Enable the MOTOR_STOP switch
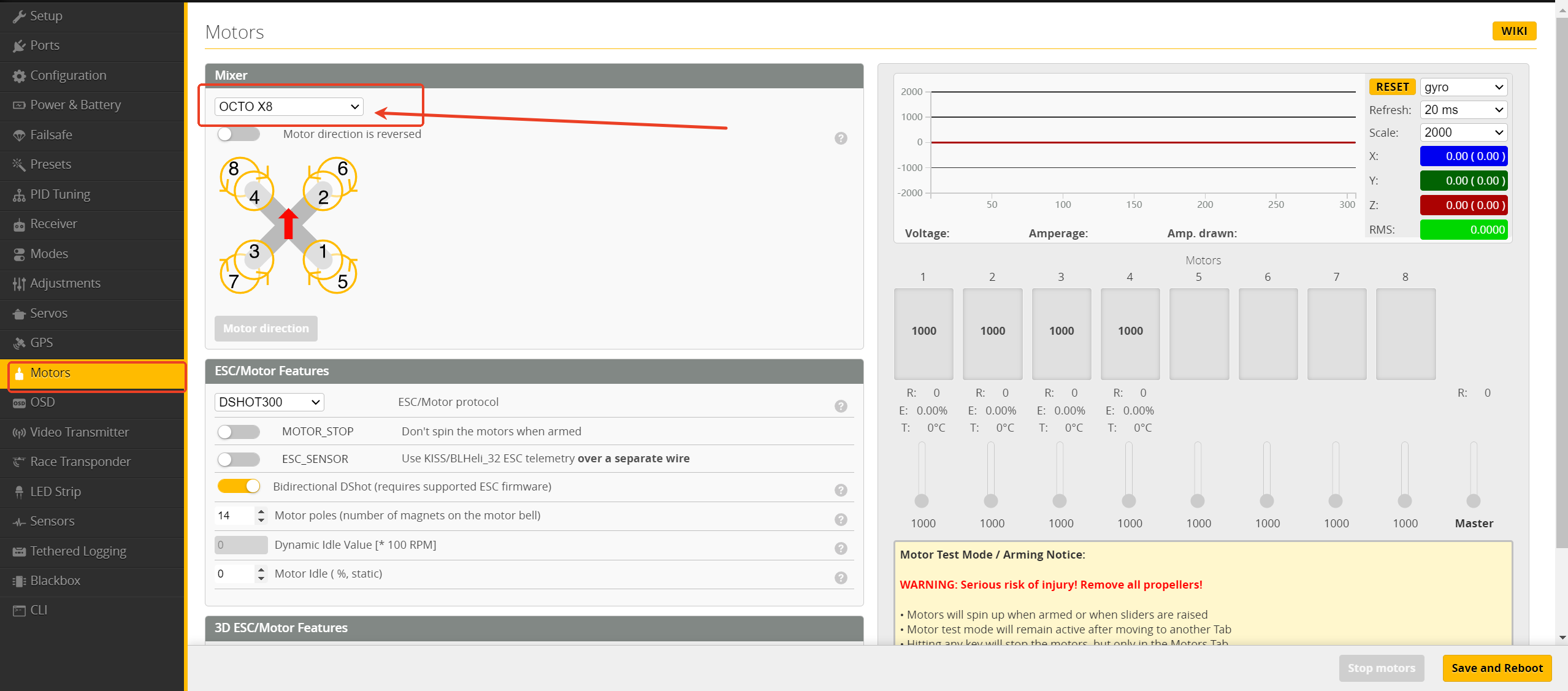Screen dimensions: 1568x691 238,432
